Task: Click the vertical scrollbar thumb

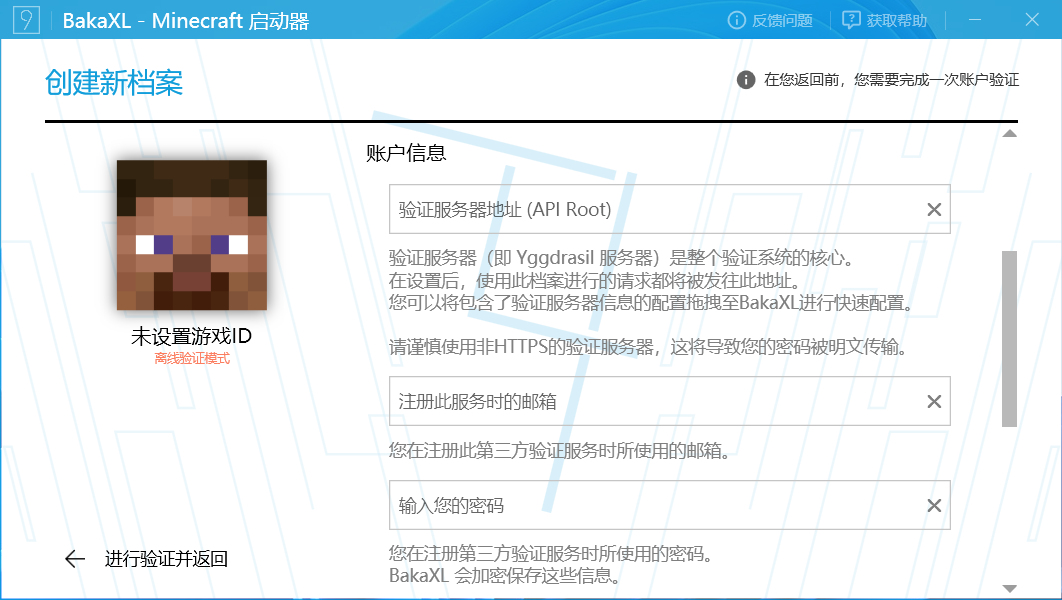Action: coord(1009,340)
